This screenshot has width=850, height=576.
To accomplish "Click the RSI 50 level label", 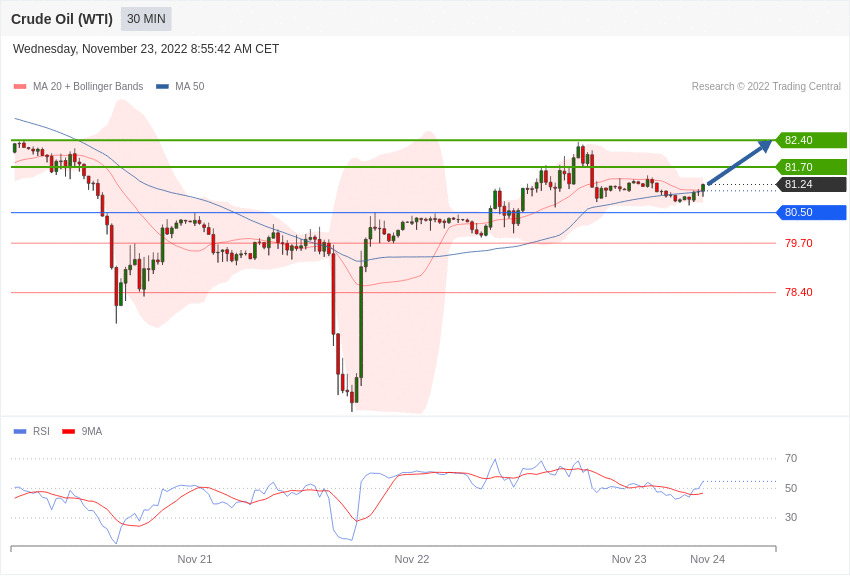I will click(x=791, y=488).
